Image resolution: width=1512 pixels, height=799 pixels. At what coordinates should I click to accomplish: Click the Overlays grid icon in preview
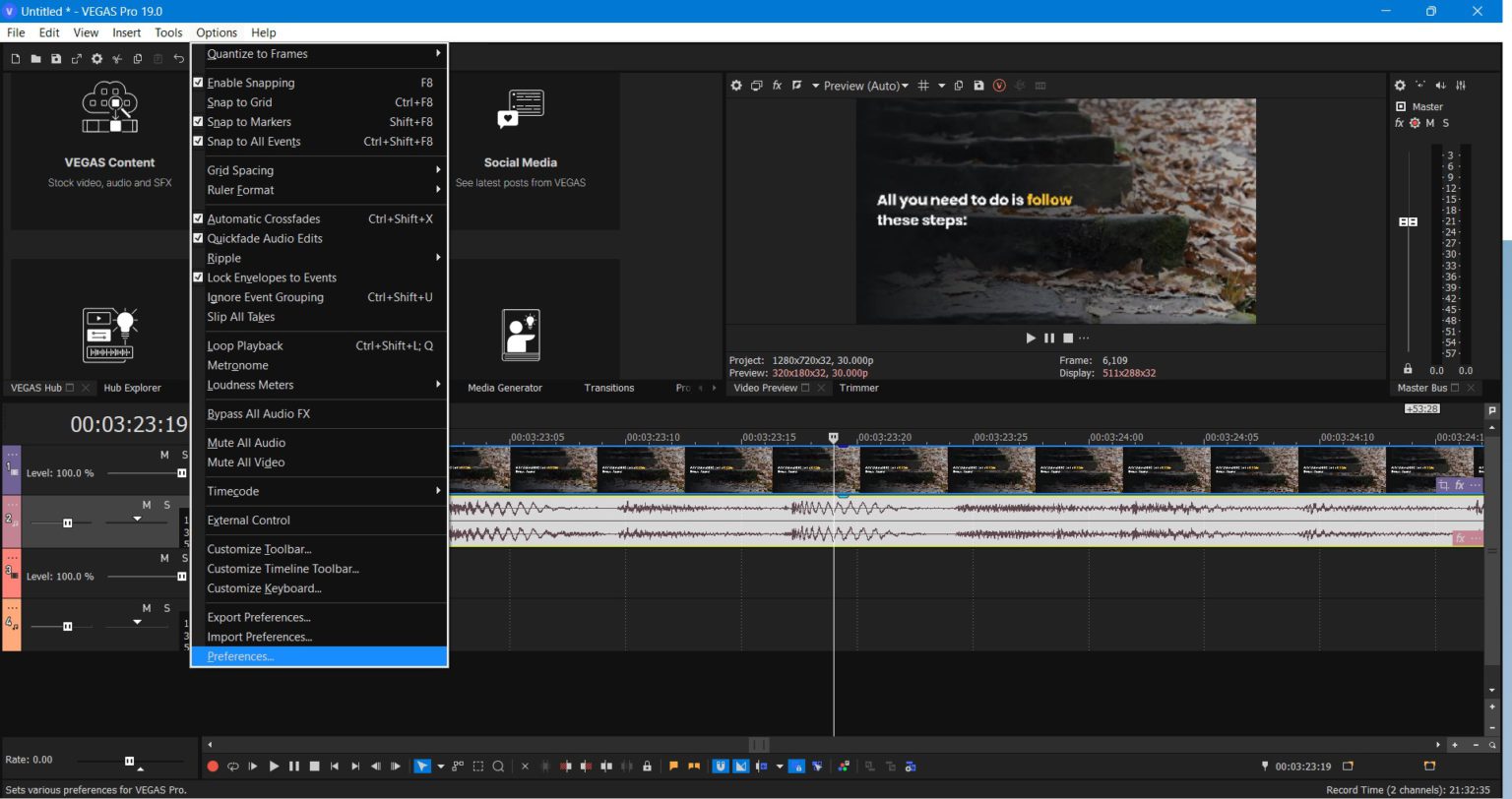[923, 86]
